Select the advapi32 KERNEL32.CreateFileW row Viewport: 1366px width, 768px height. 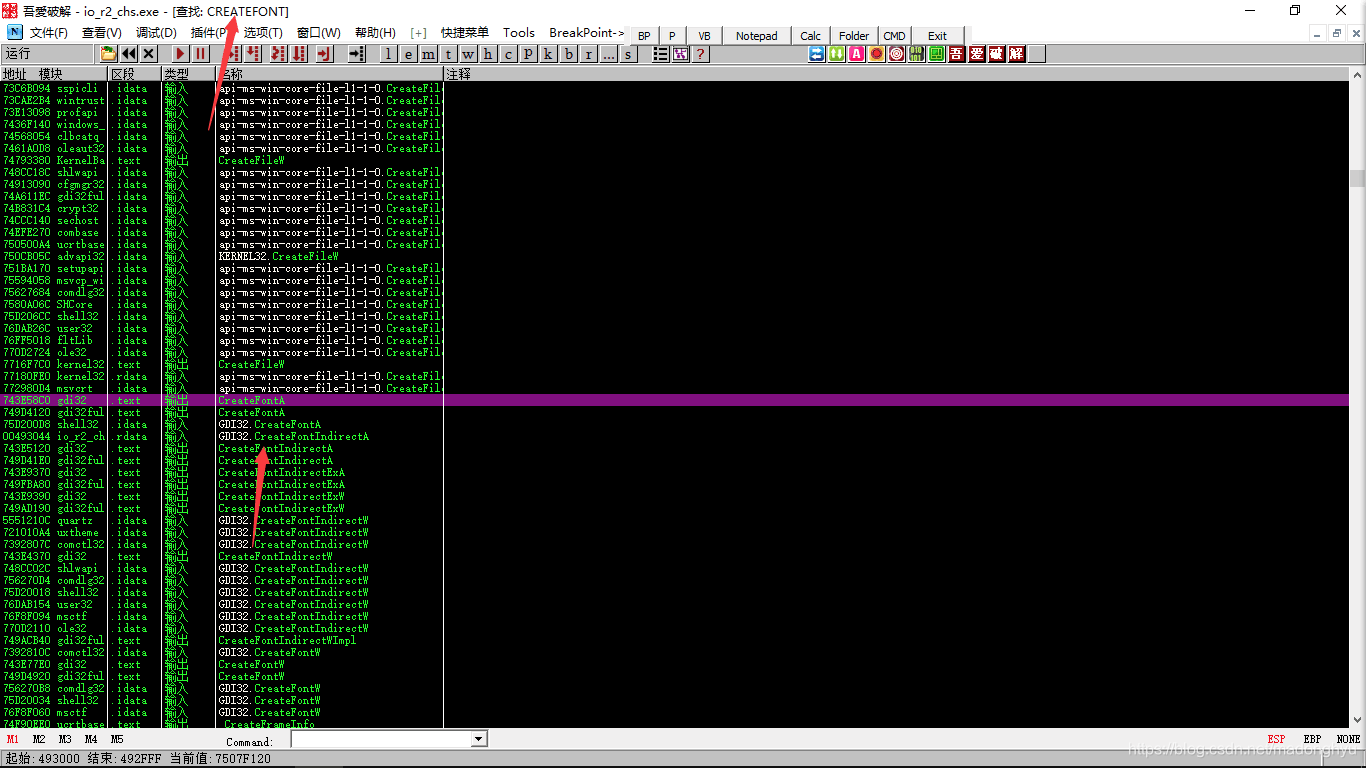[x=675, y=256]
